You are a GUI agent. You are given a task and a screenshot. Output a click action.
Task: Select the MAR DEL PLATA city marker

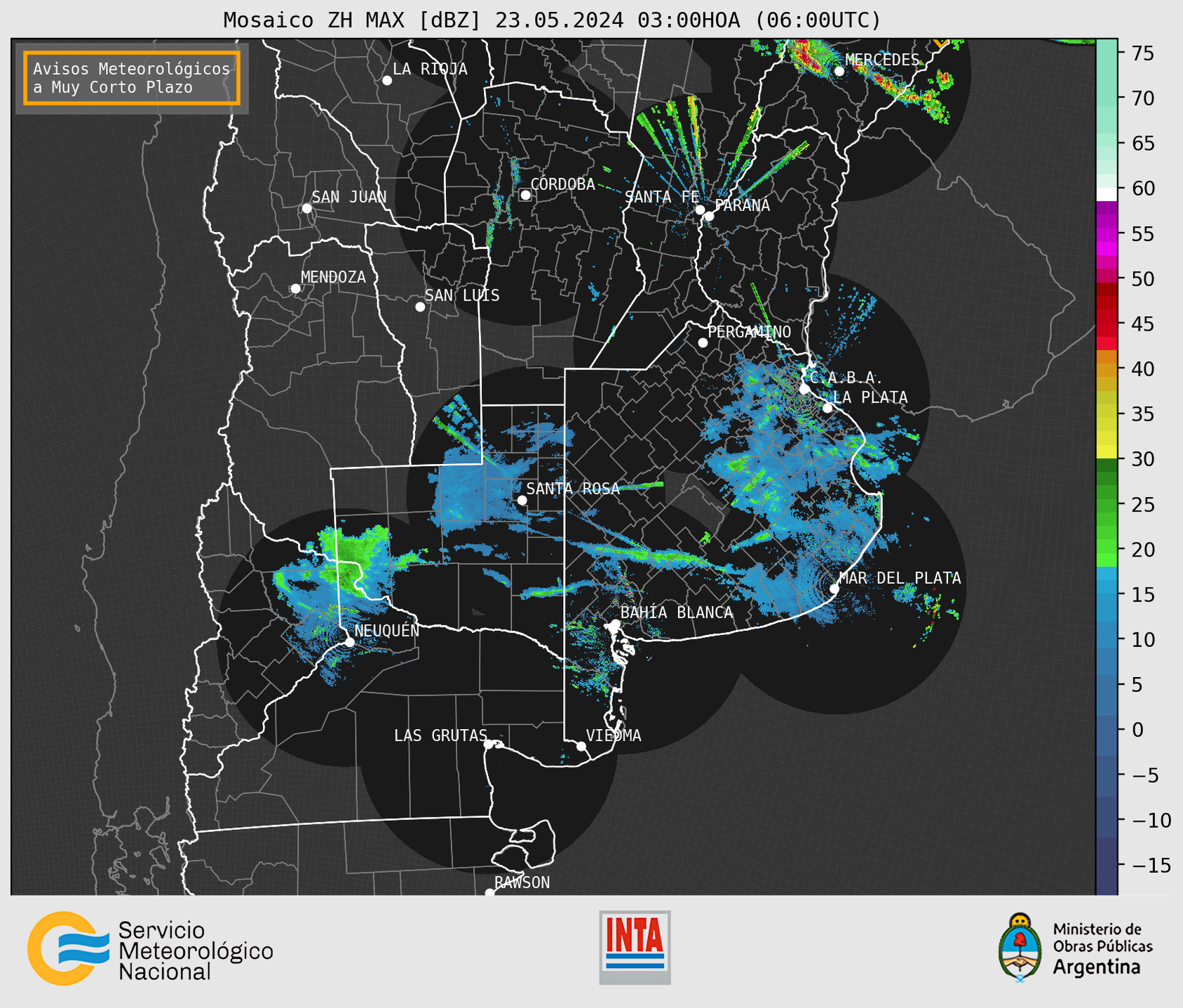click(834, 589)
